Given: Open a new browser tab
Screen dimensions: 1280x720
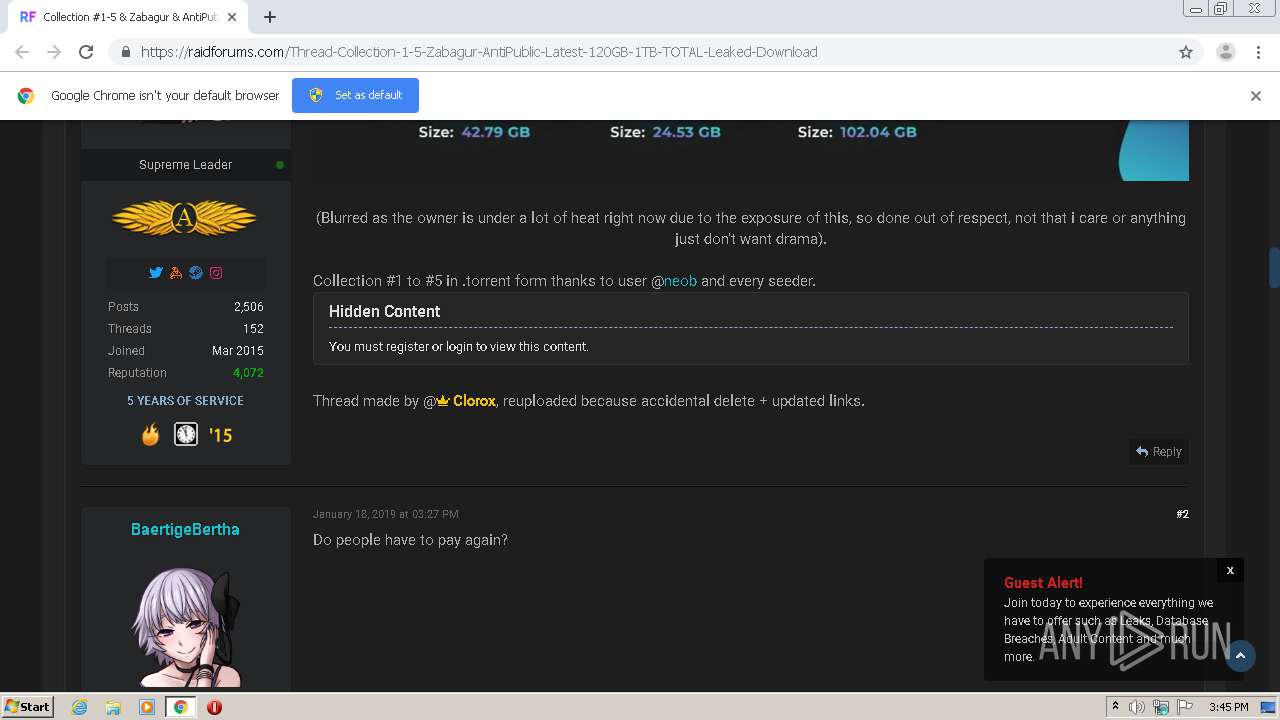Looking at the screenshot, I should tap(270, 17).
